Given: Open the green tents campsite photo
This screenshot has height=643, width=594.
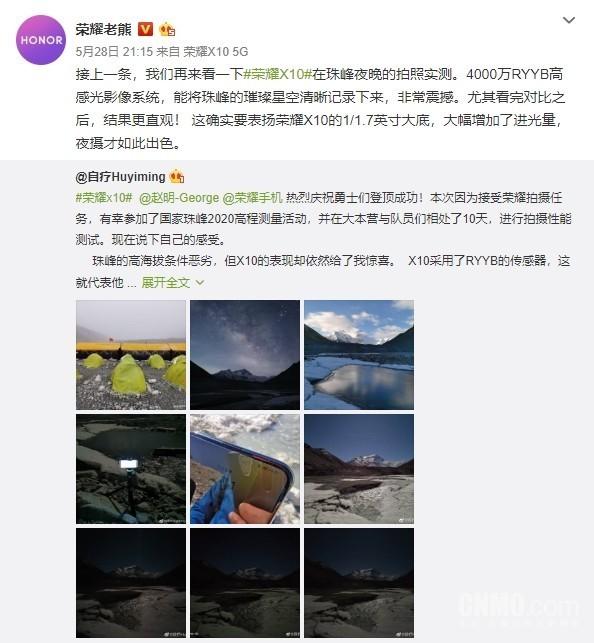Looking at the screenshot, I should (x=131, y=355).
